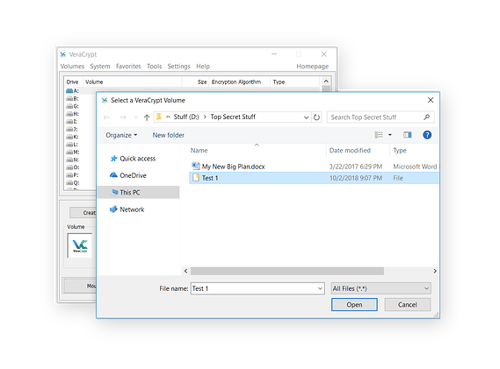Screen dimensions: 500x369
Task: Click the search magnifier icon
Action: 427,117
